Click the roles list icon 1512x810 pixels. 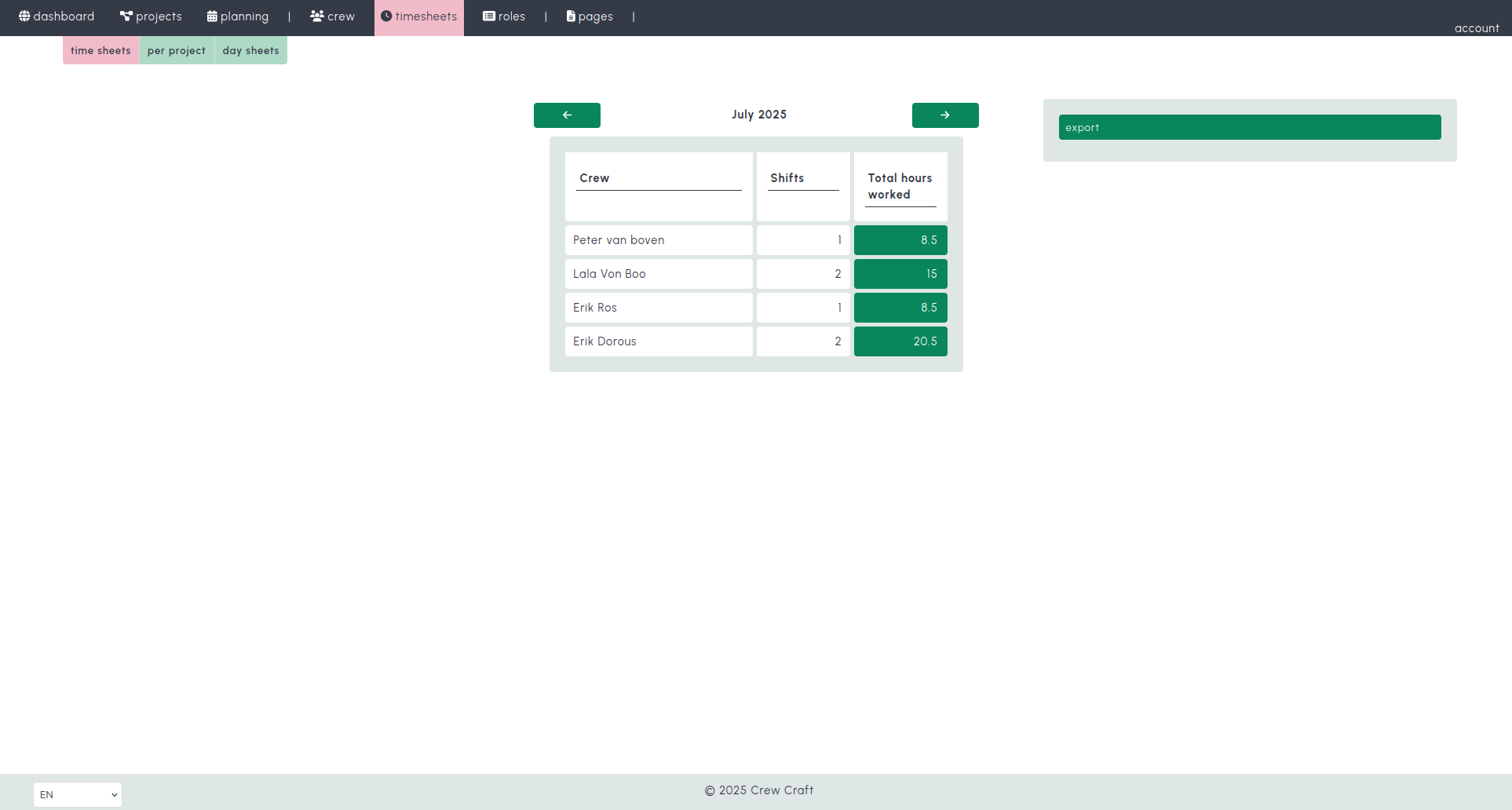tap(489, 16)
